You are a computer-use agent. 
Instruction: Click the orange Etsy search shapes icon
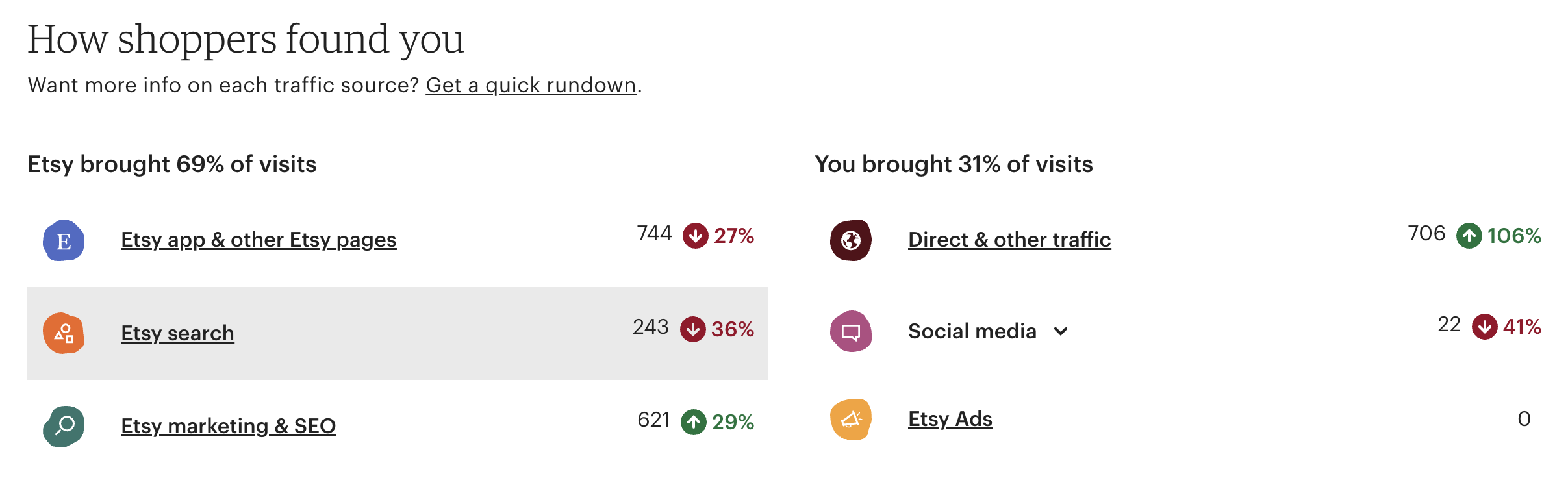pyautogui.click(x=64, y=334)
